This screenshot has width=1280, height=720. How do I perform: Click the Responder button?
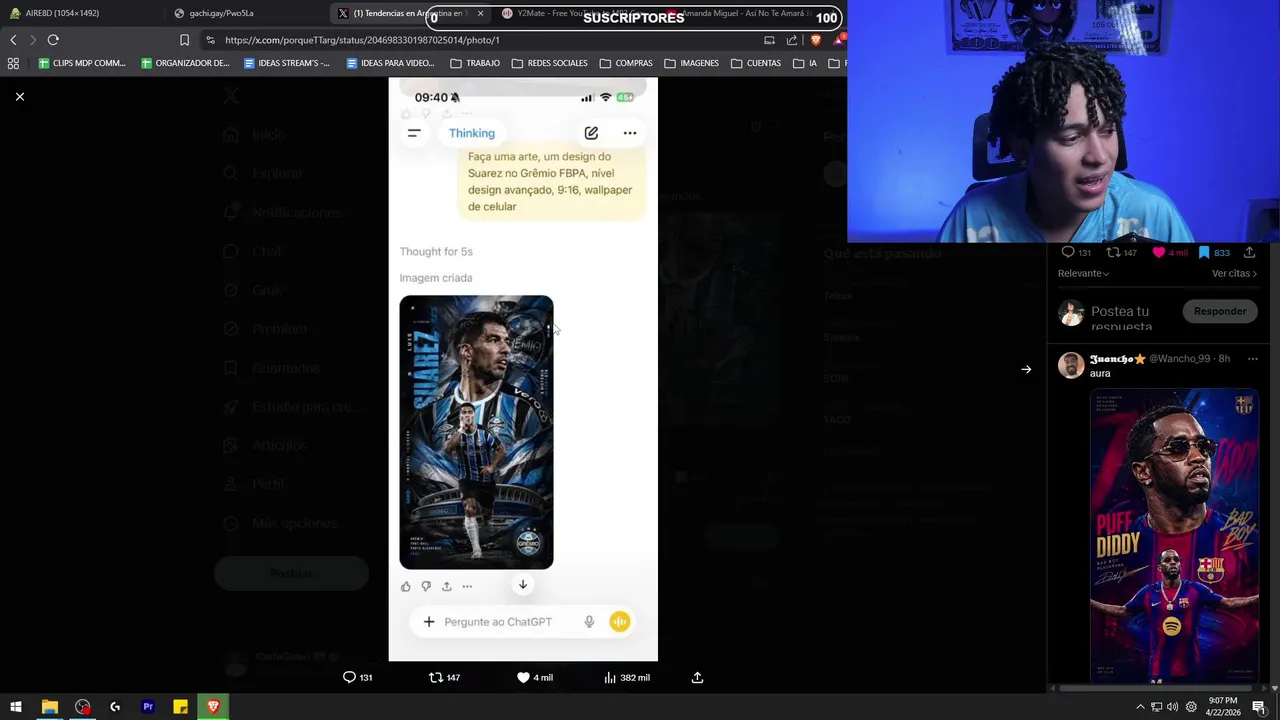click(1220, 311)
